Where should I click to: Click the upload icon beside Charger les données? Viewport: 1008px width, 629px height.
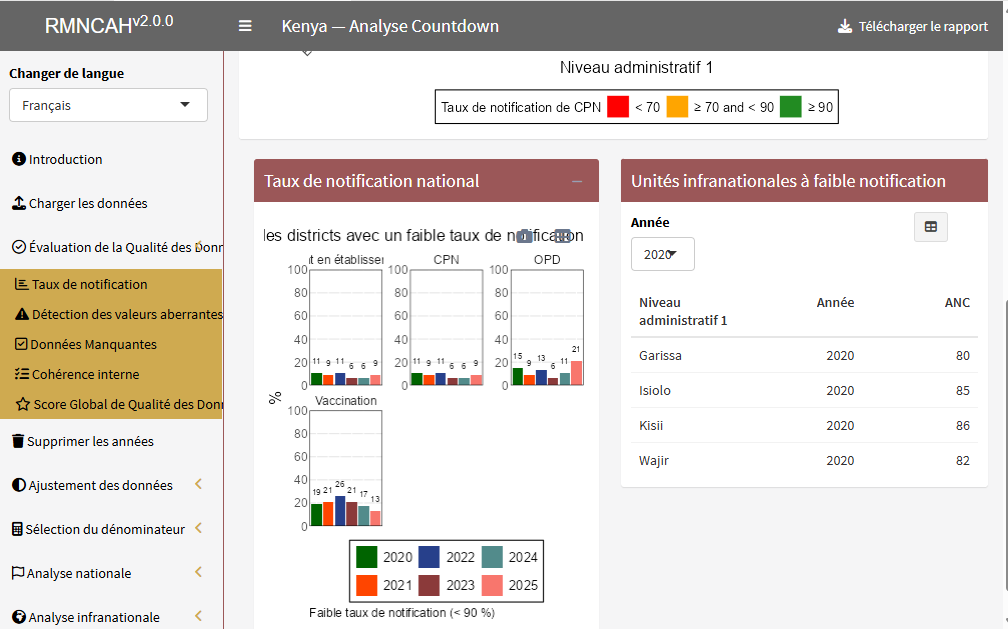click(19, 203)
